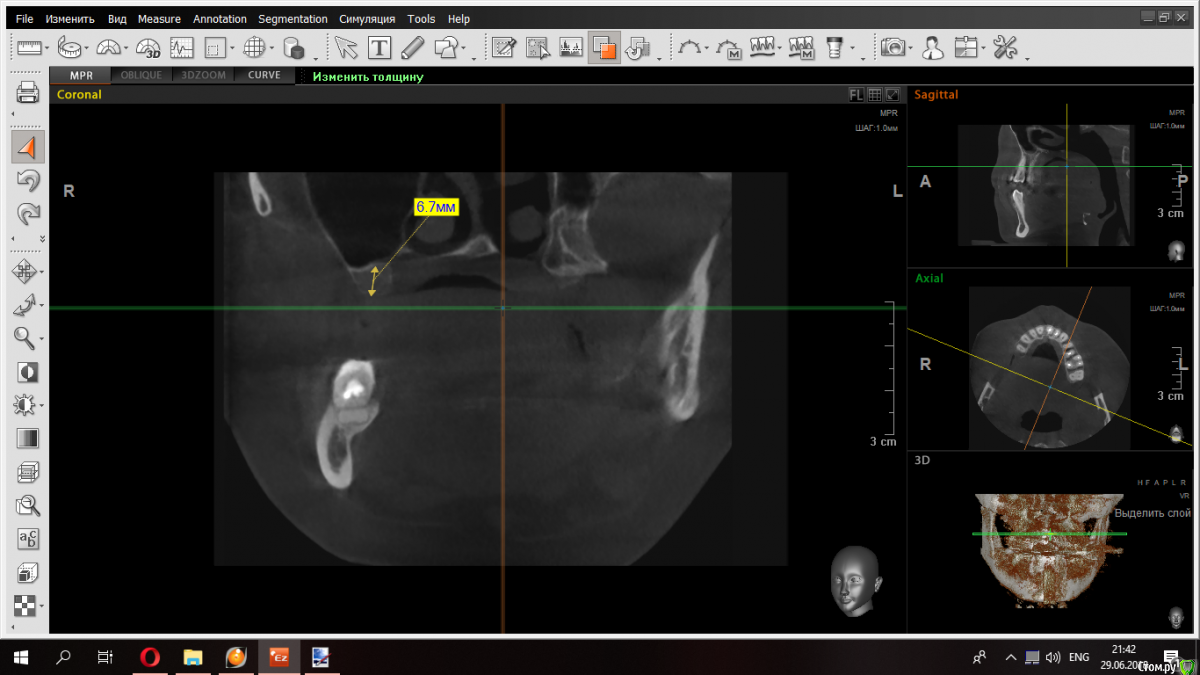Image resolution: width=1200 pixels, height=675 pixels.
Task: Click the 6.7мм measurement label
Action: click(x=436, y=207)
